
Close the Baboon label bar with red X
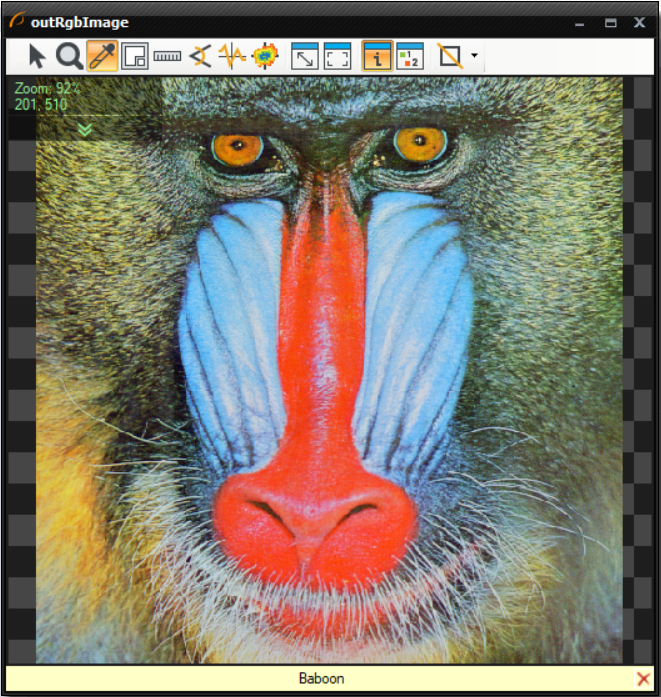coord(643,679)
